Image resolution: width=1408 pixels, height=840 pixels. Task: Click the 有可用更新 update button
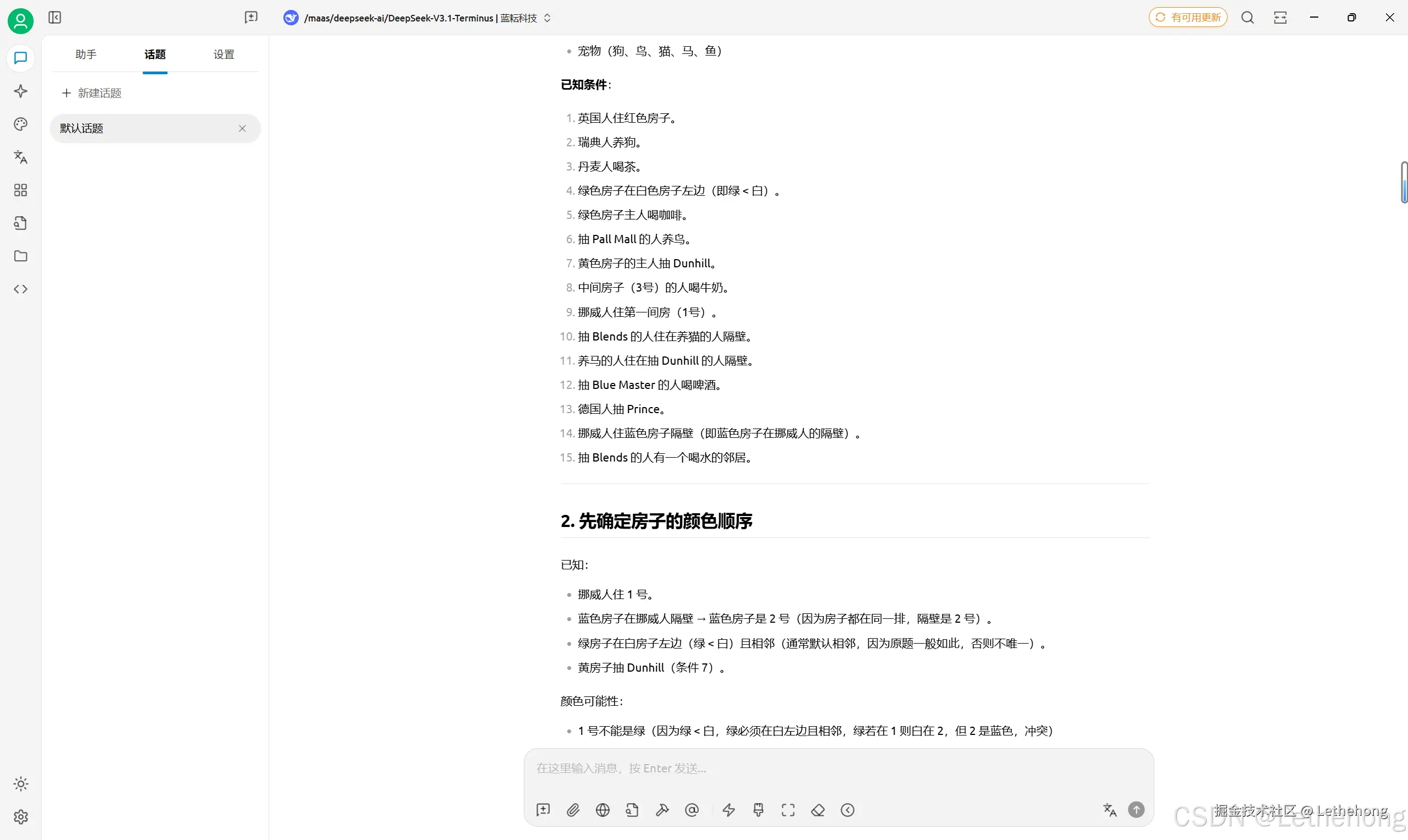pyautogui.click(x=1187, y=17)
